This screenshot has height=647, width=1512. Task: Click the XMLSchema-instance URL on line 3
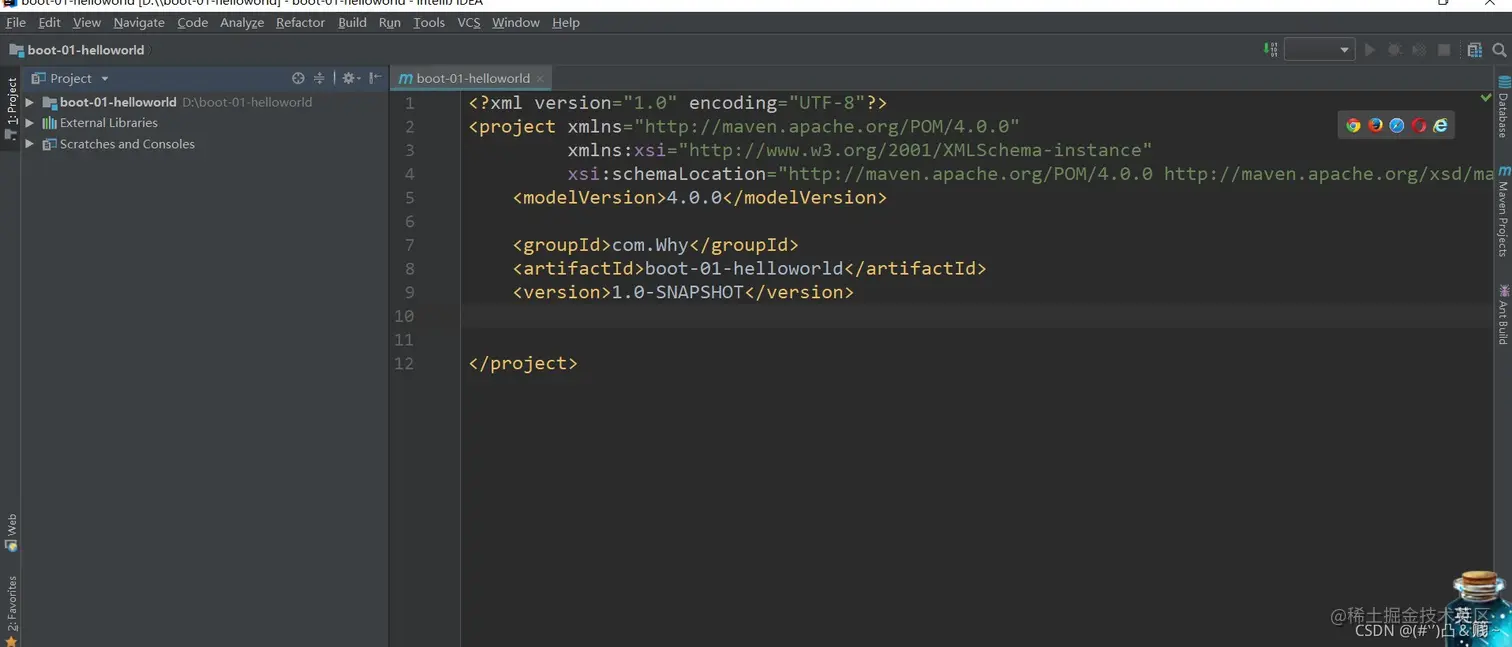pyautogui.click(x=916, y=150)
